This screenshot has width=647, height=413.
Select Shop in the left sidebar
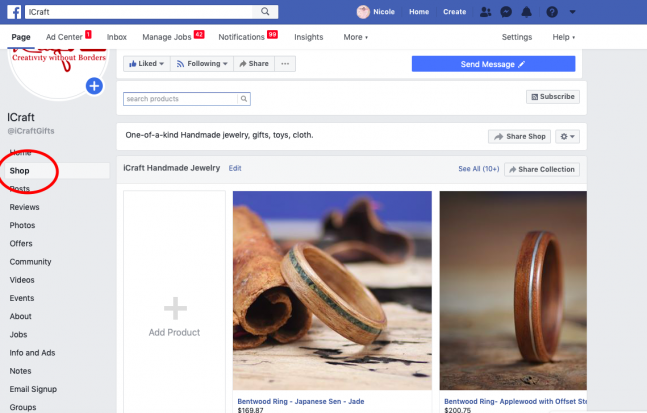pos(57,171)
